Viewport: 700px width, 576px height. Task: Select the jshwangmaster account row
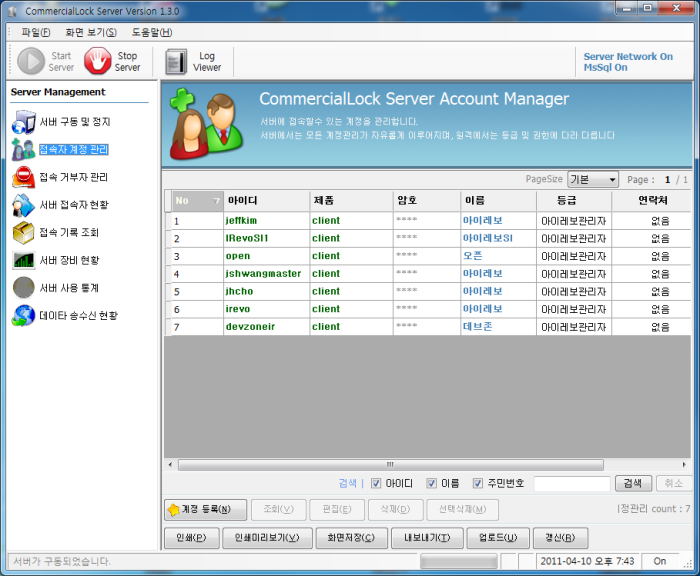click(428, 274)
